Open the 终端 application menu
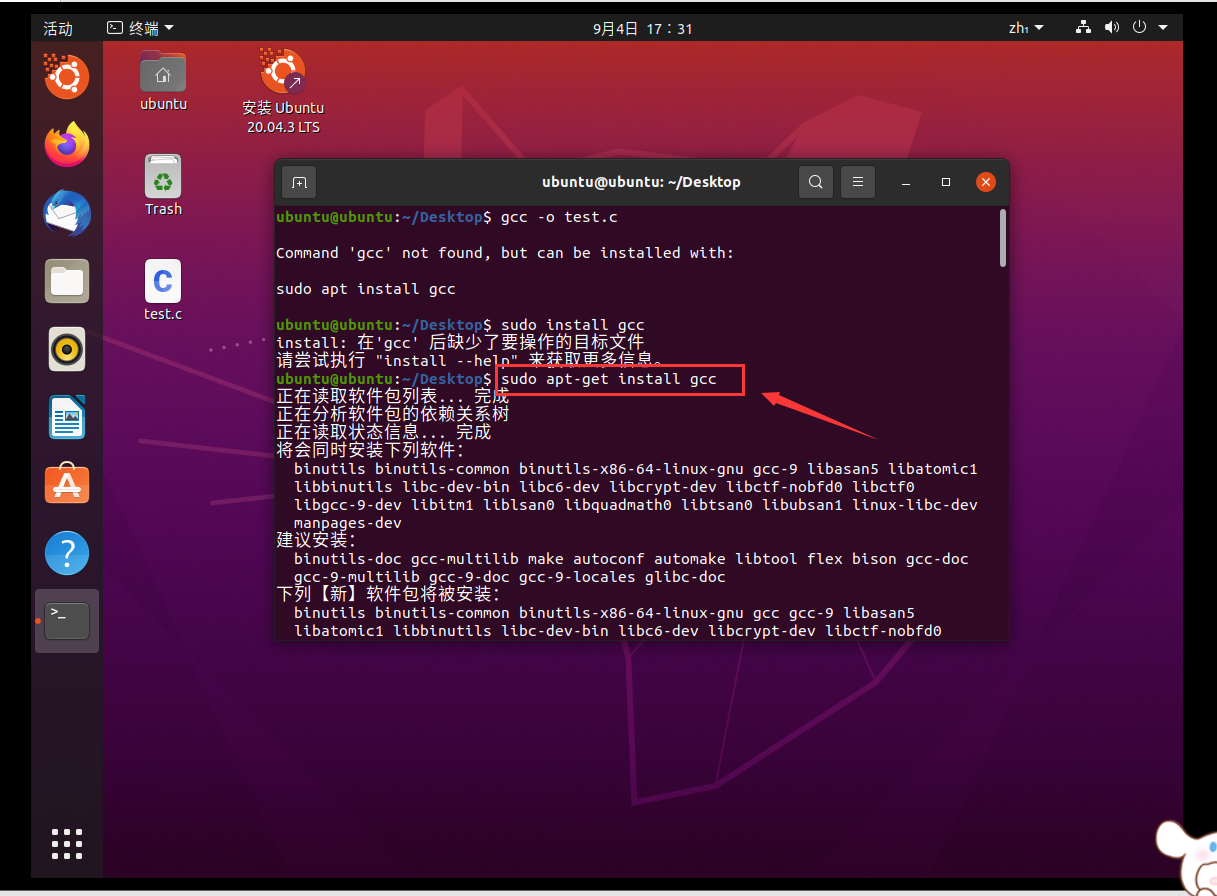 143,27
